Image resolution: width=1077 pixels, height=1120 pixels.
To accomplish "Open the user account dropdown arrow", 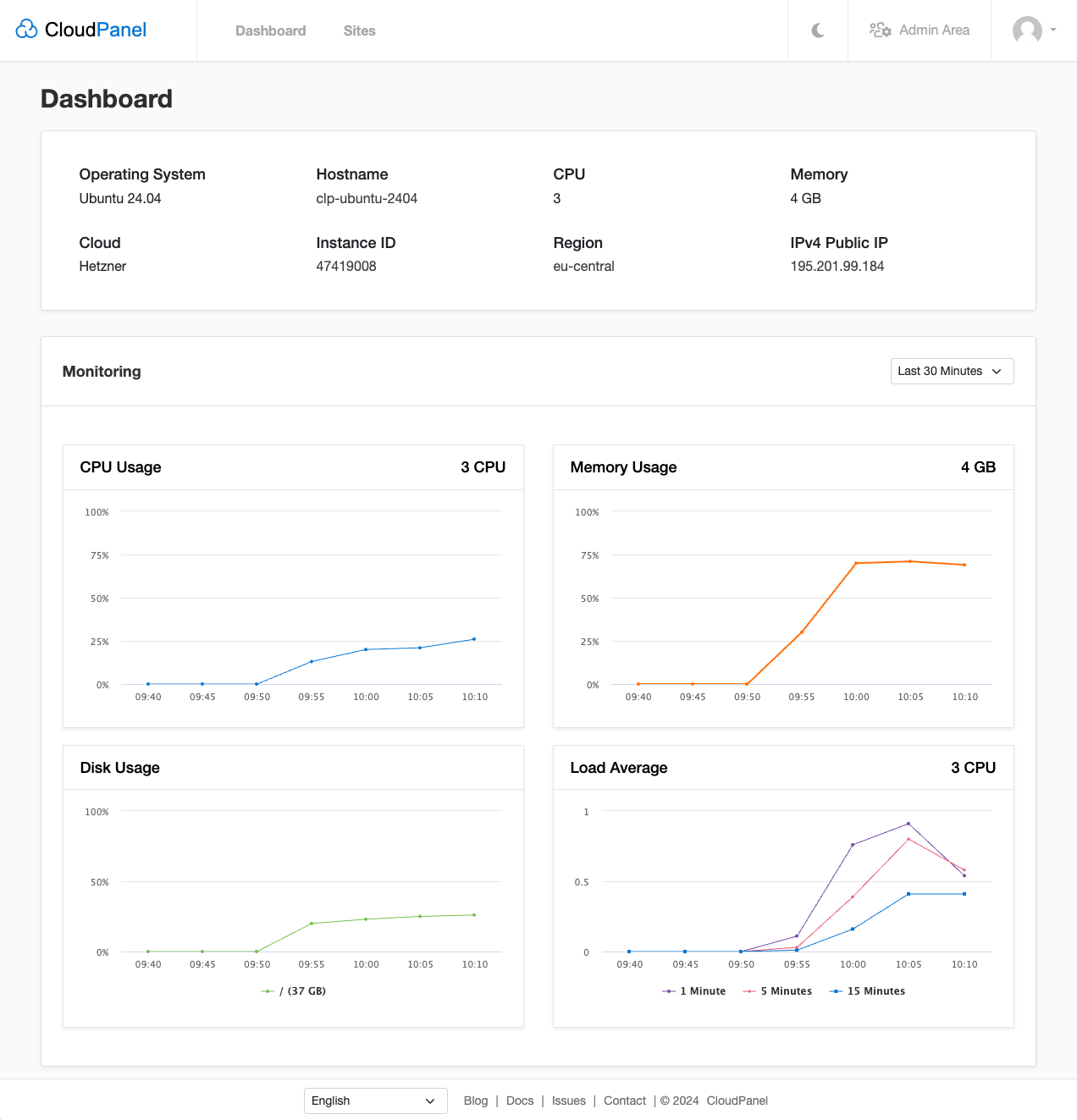I will tap(1052, 30).
